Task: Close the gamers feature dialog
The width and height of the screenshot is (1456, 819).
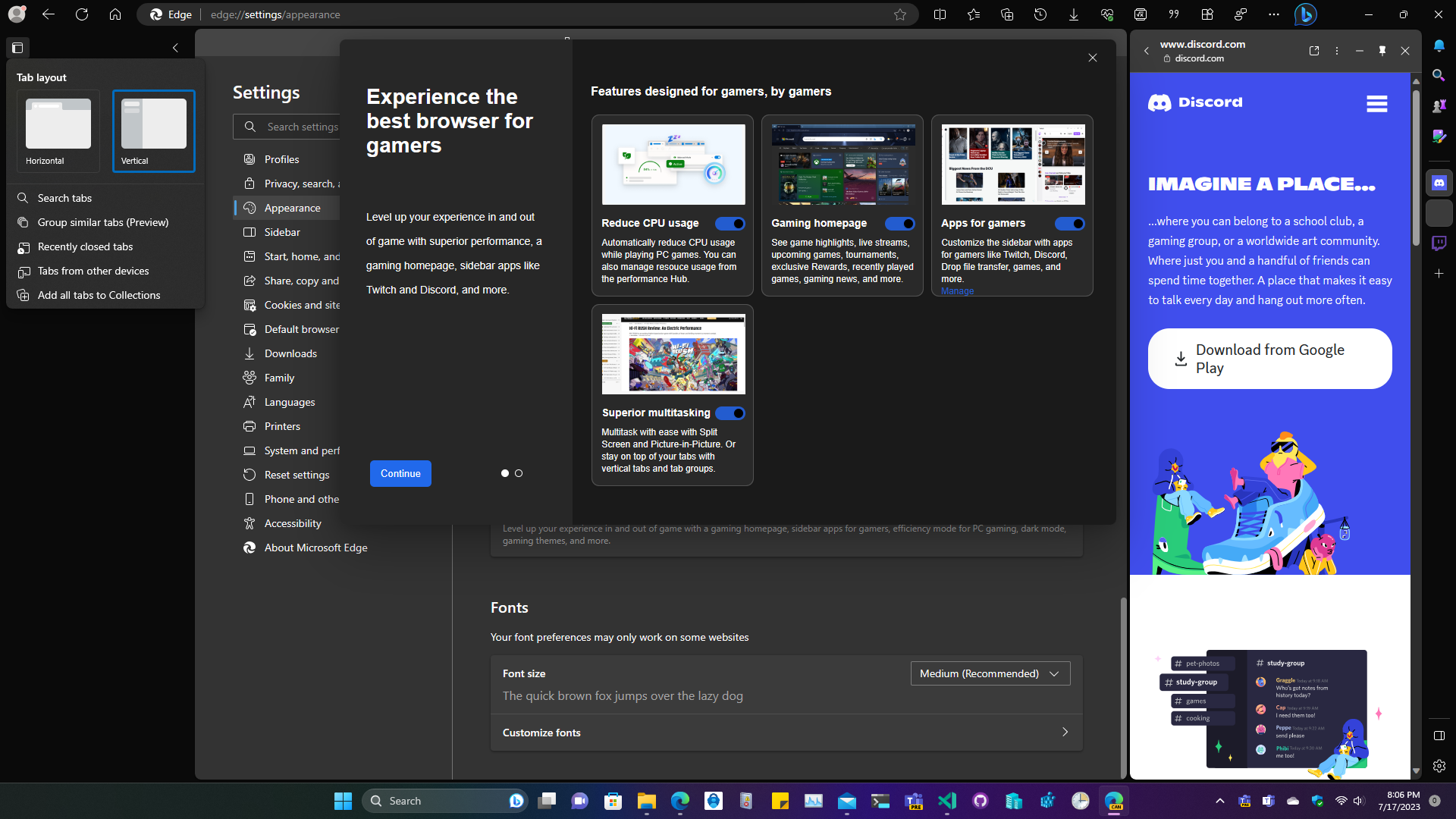Action: click(x=1093, y=58)
